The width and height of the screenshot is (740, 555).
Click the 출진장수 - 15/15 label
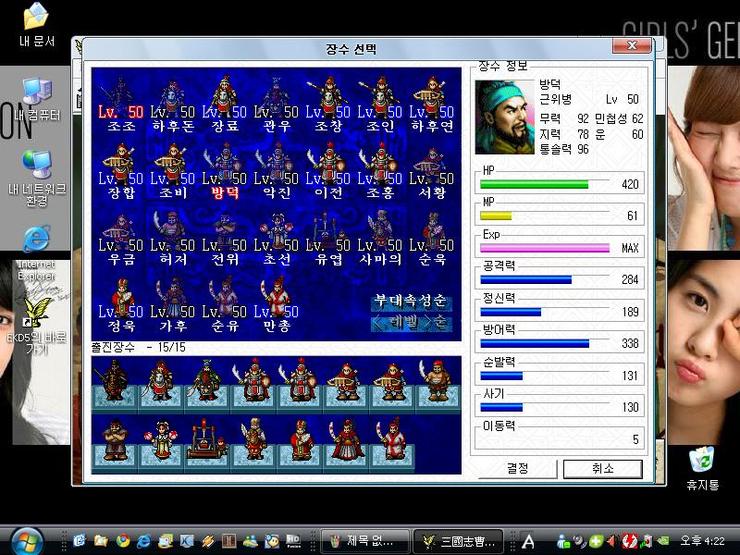(138, 347)
